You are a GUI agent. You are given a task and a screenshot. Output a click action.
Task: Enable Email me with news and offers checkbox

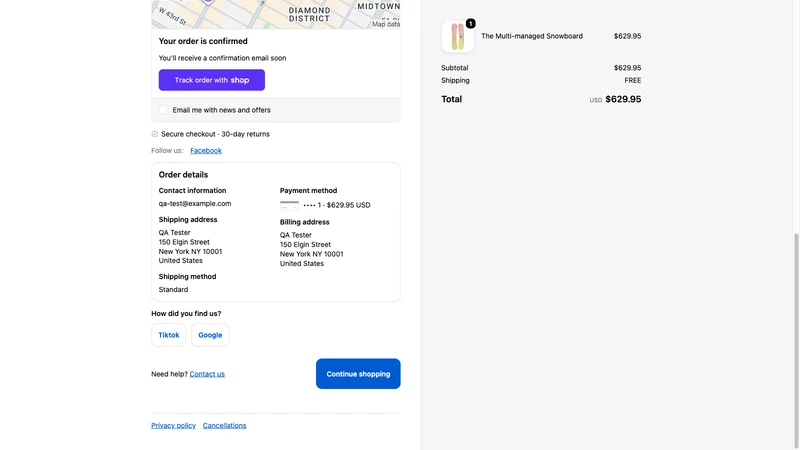[163, 110]
